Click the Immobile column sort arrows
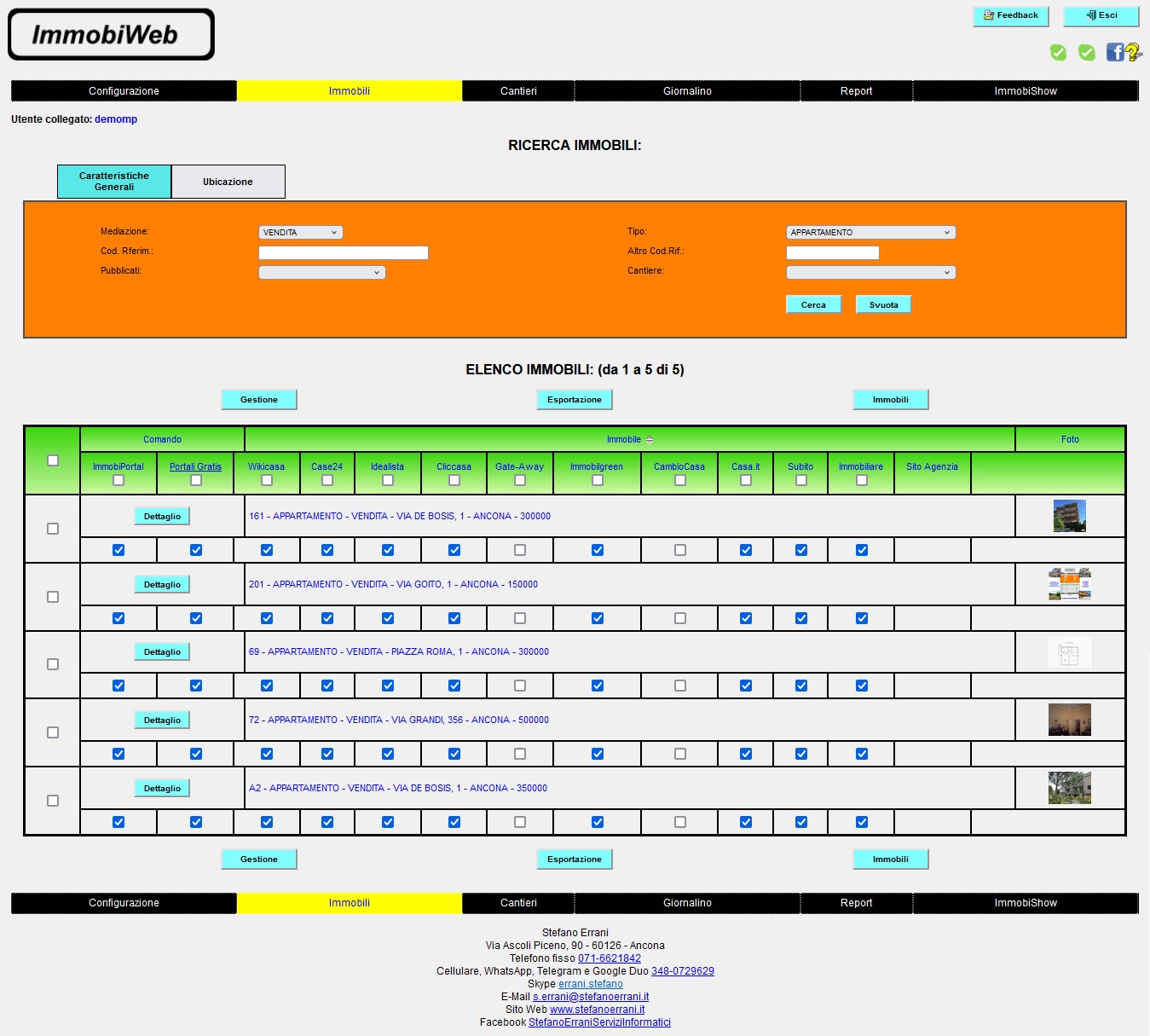1150x1036 pixels. [x=649, y=439]
